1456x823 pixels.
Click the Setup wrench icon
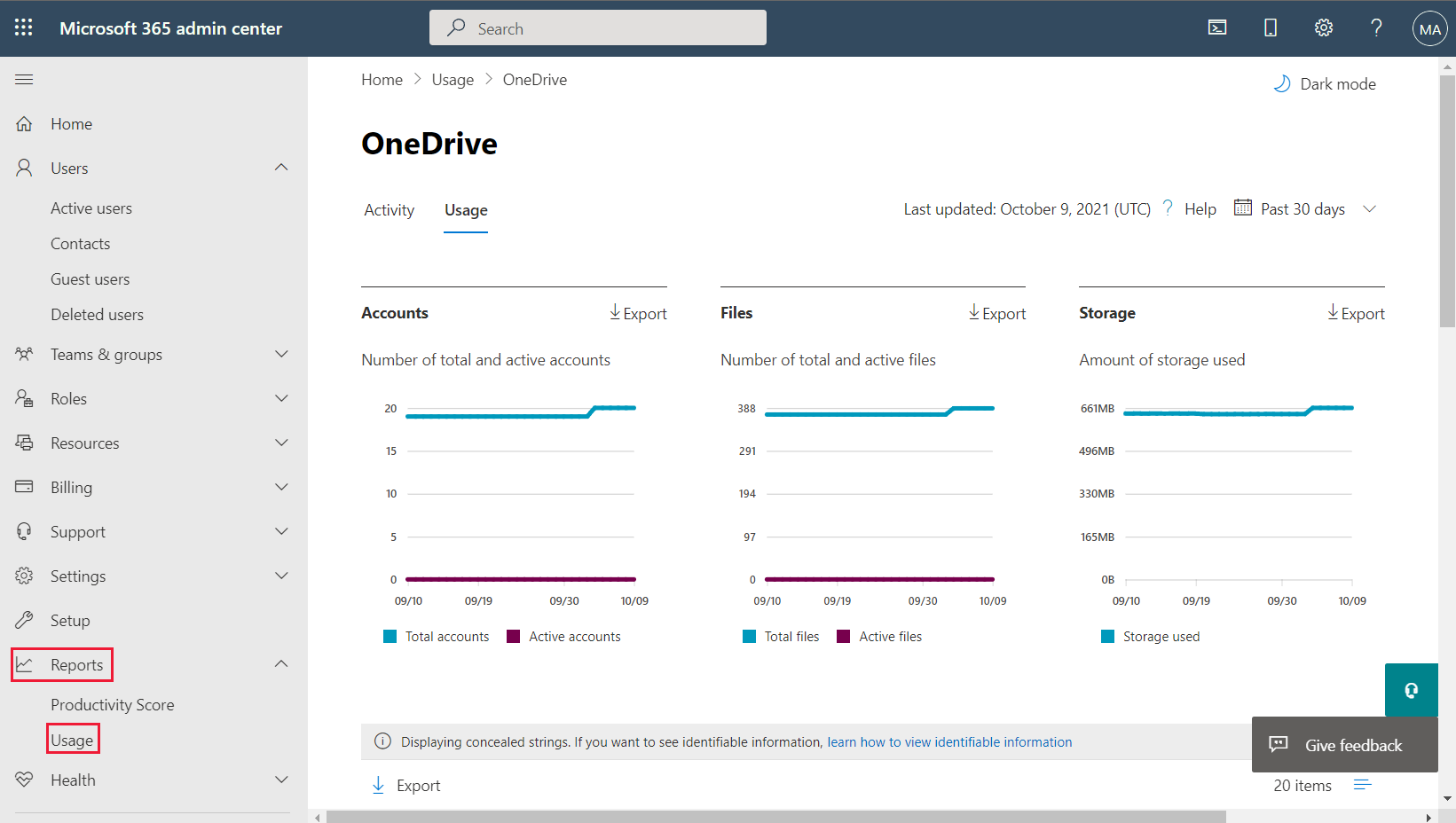click(24, 620)
